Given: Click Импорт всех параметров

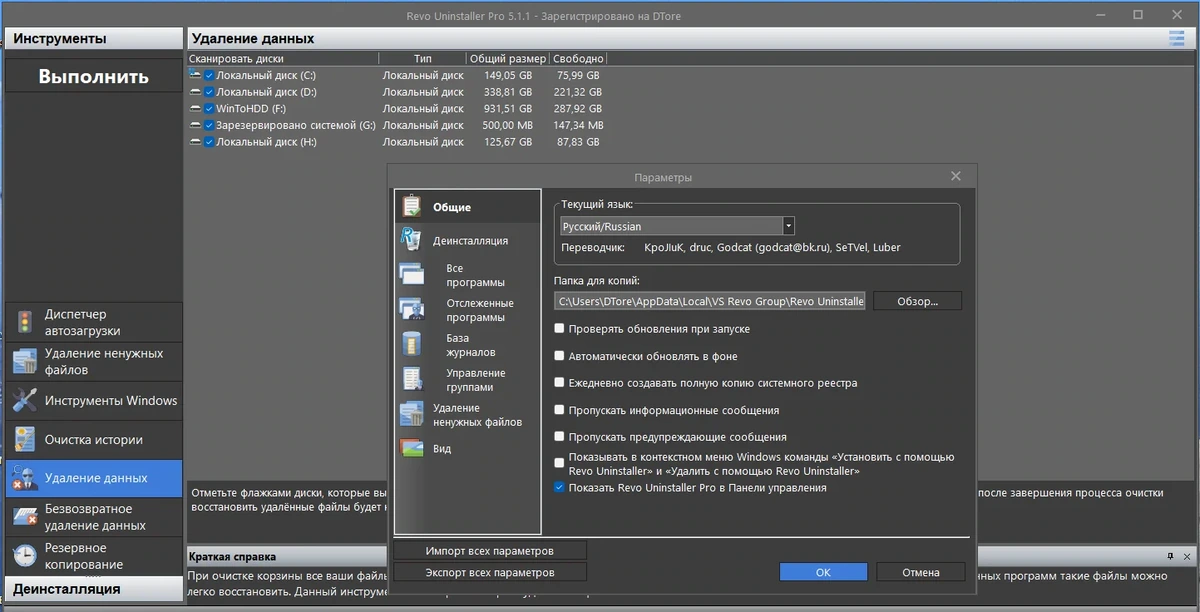Looking at the screenshot, I should (490, 551).
